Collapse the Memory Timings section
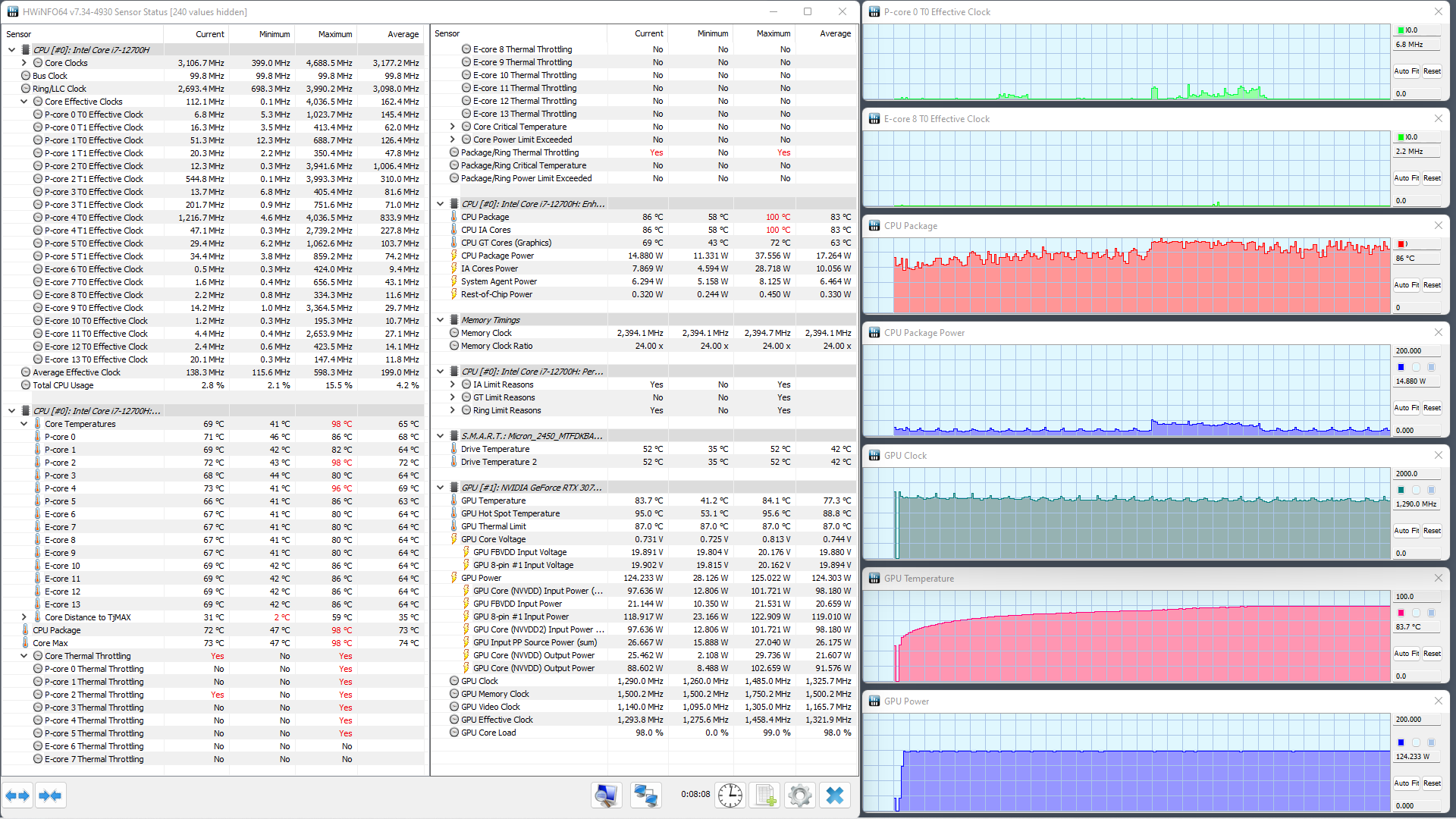This screenshot has height=819, width=1456. (441, 320)
